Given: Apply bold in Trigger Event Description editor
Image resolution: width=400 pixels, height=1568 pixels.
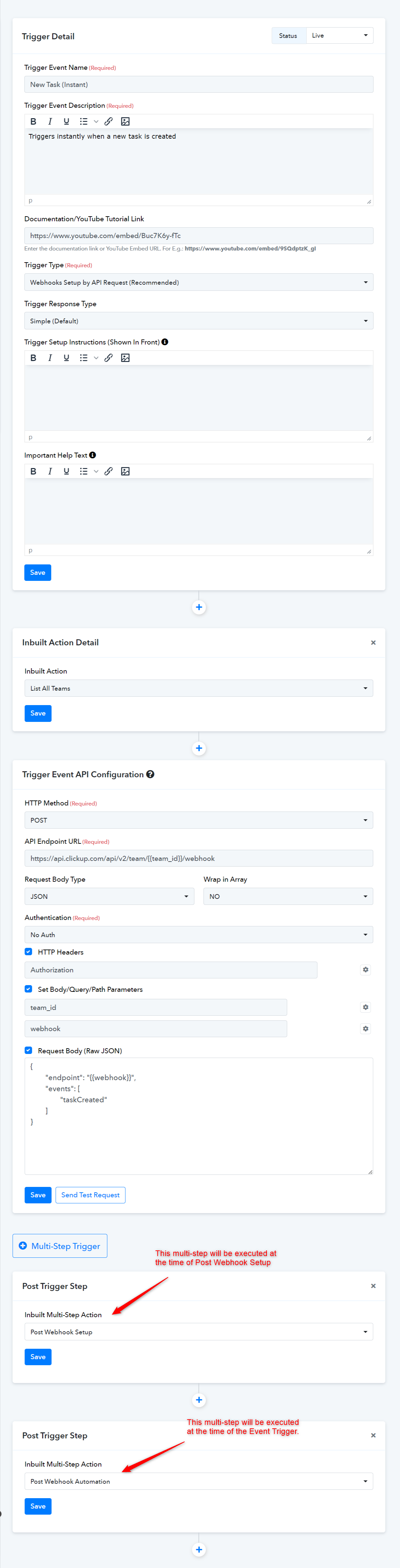Looking at the screenshot, I should [x=34, y=121].
